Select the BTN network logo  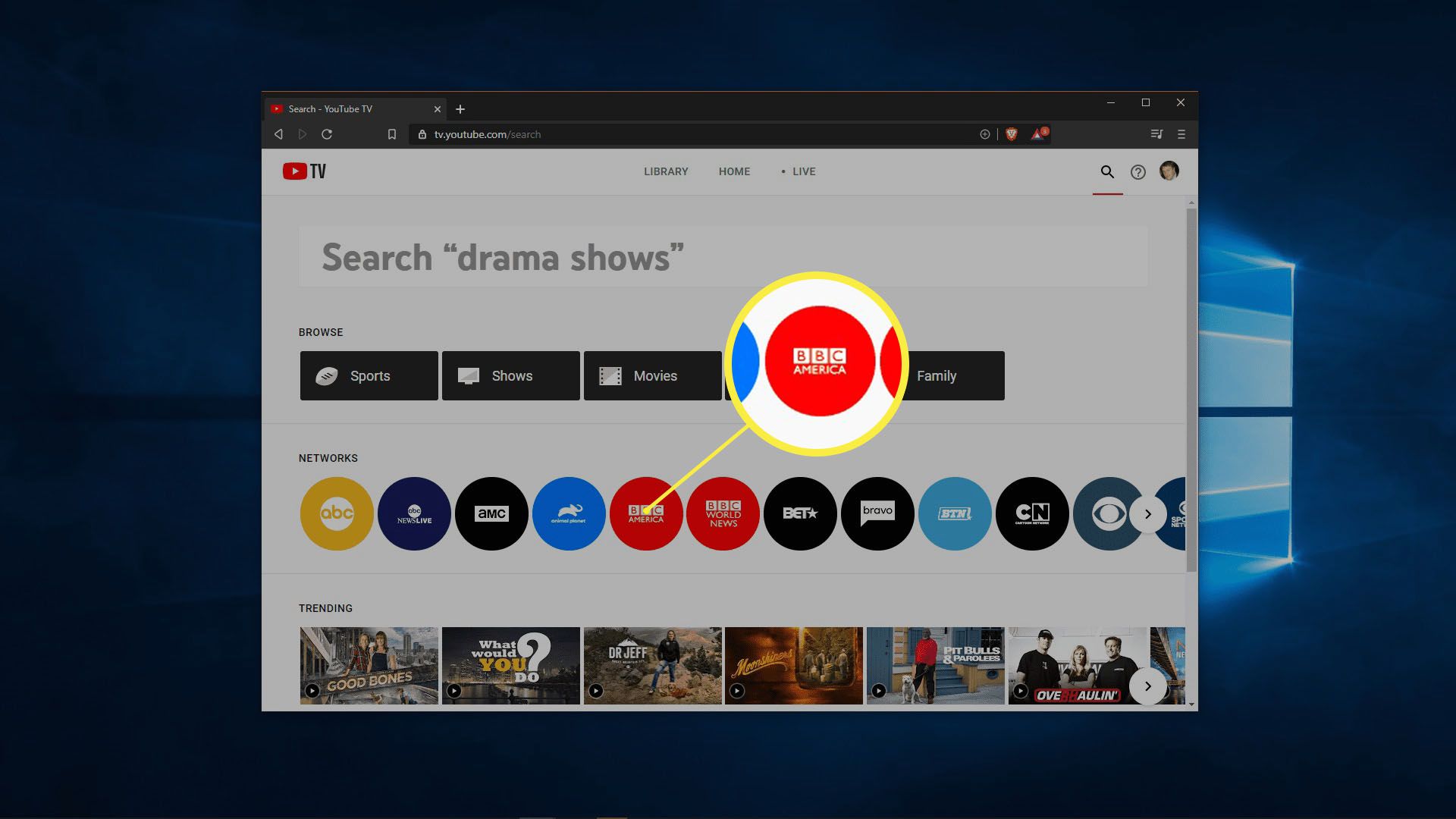click(x=955, y=513)
